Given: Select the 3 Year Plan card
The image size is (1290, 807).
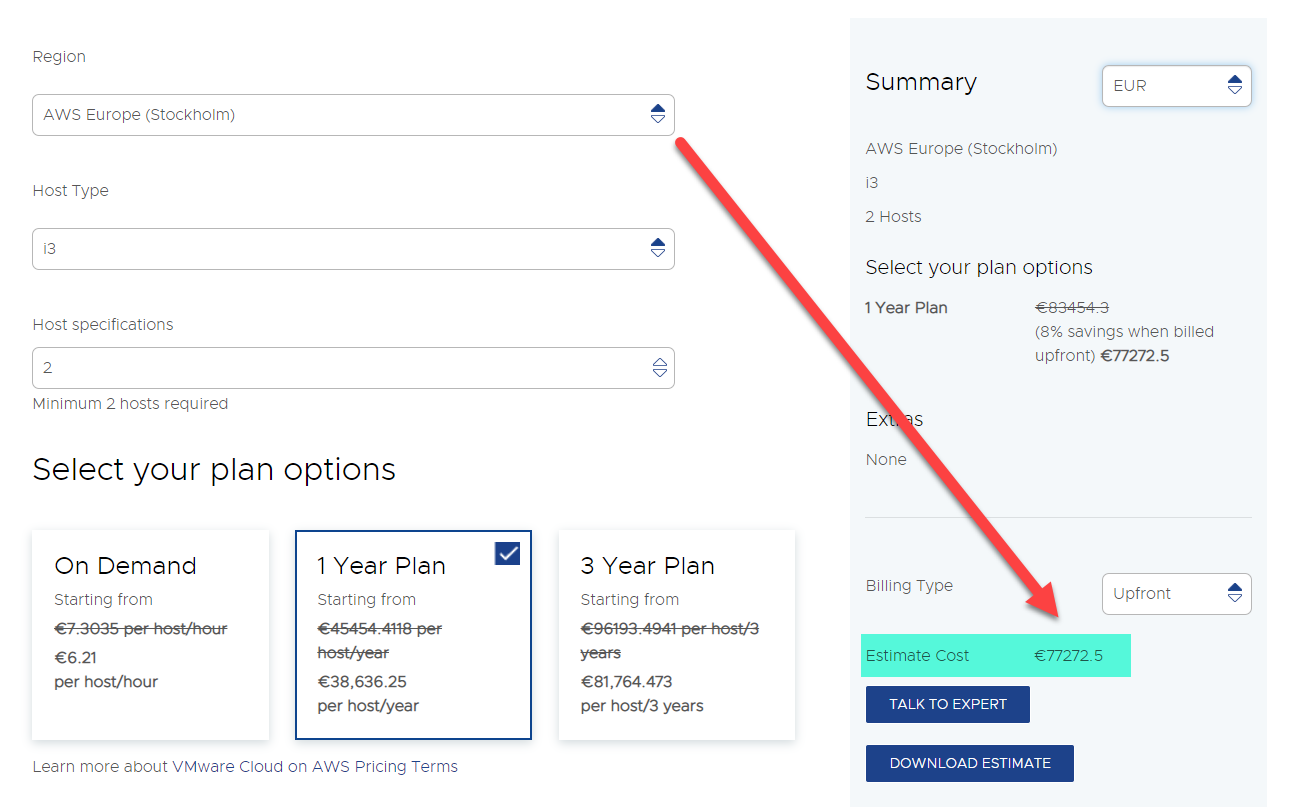Looking at the screenshot, I should (x=676, y=635).
